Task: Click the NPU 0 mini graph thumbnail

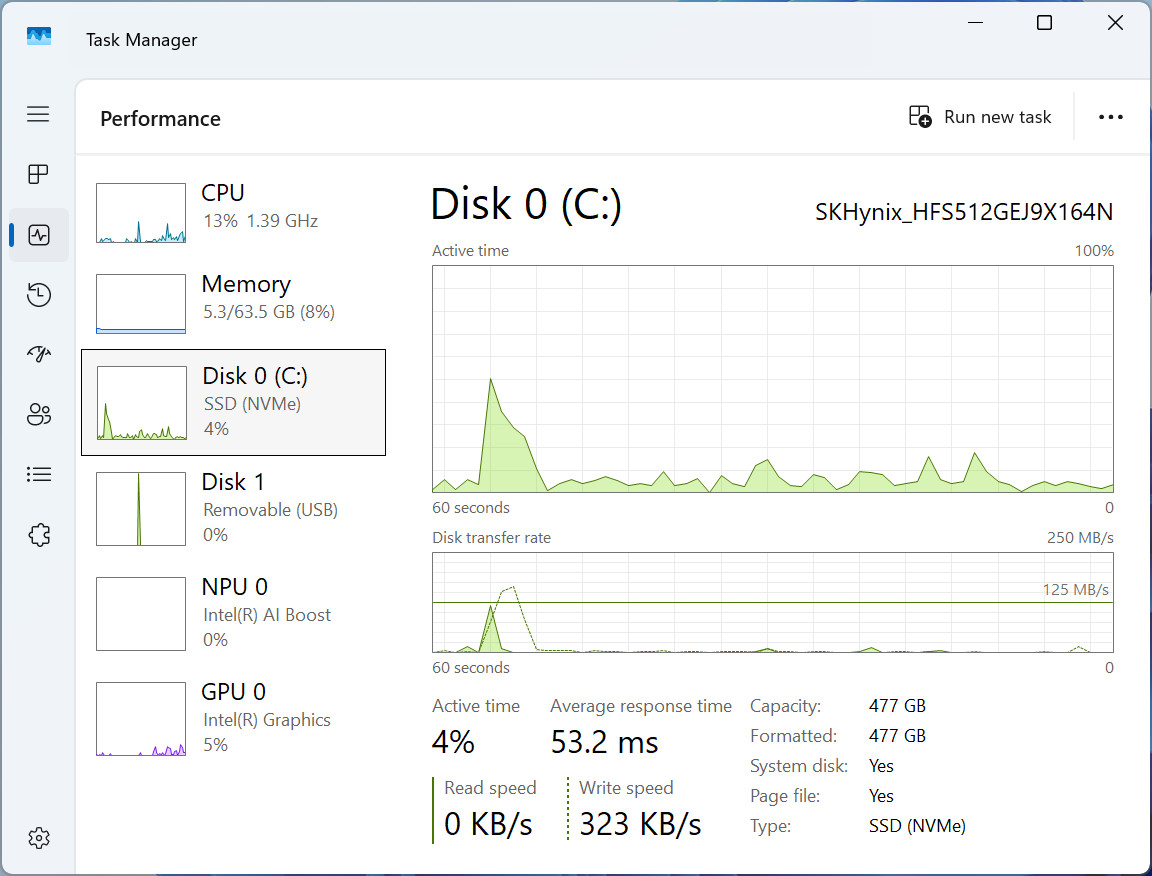Action: [141, 614]
